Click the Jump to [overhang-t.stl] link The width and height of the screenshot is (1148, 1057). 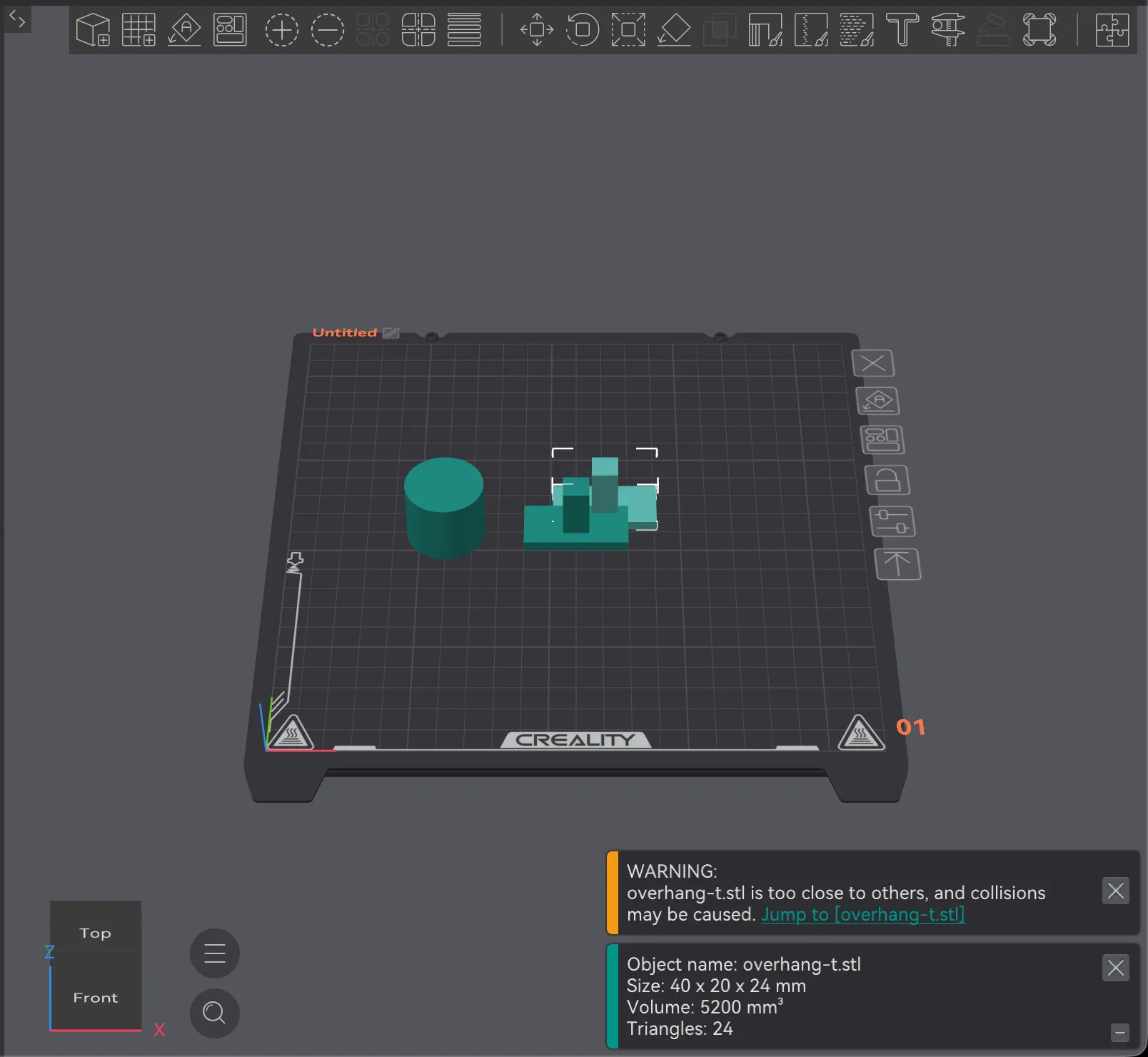pyautogui.click(x=862, y=914)
